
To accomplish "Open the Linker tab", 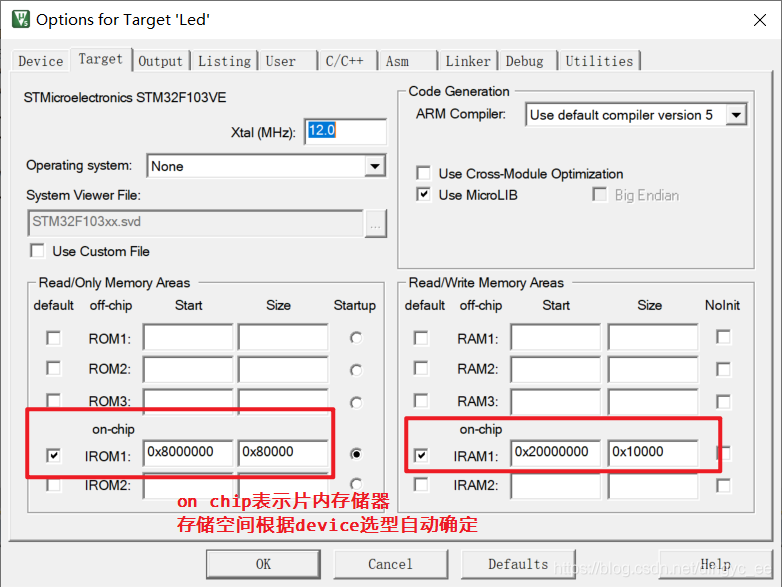I will (x=468, y=61).
